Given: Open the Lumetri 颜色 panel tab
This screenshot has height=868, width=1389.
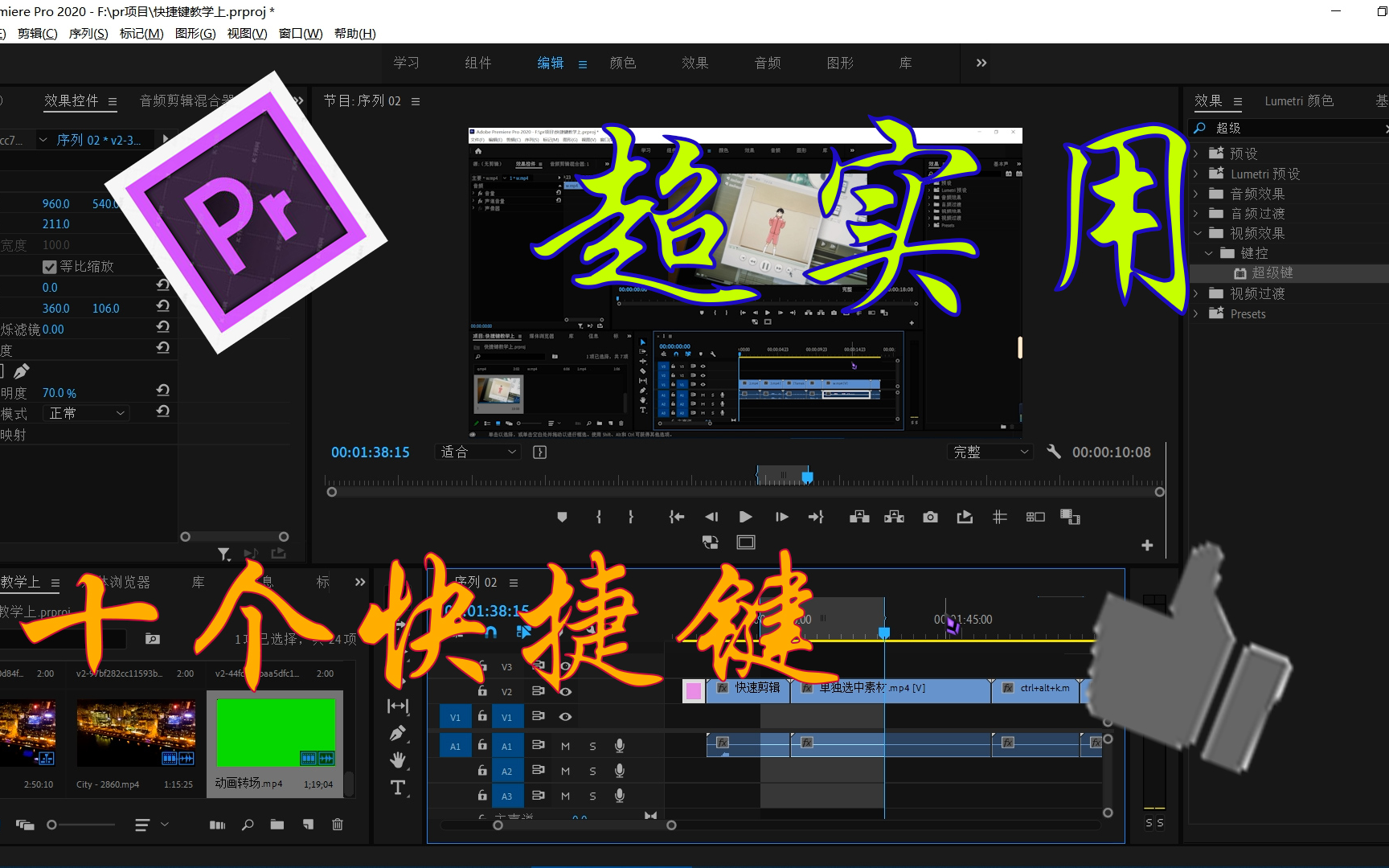Looking at the screenshot, I should 1299,100.
